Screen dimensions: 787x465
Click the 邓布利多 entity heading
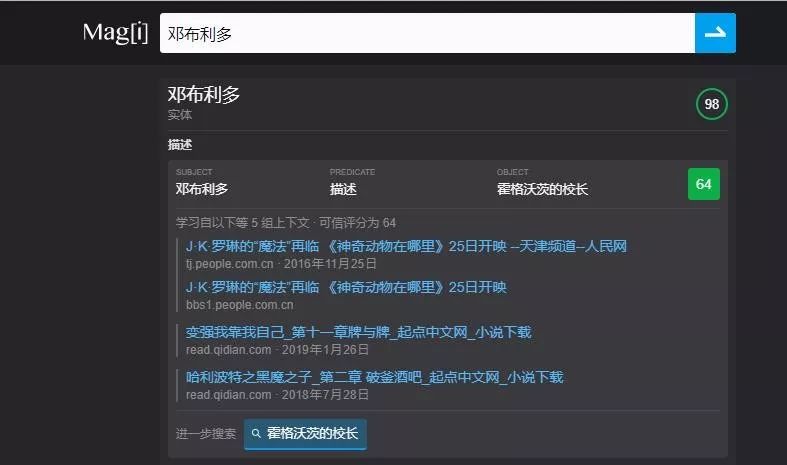click(204, 94)
